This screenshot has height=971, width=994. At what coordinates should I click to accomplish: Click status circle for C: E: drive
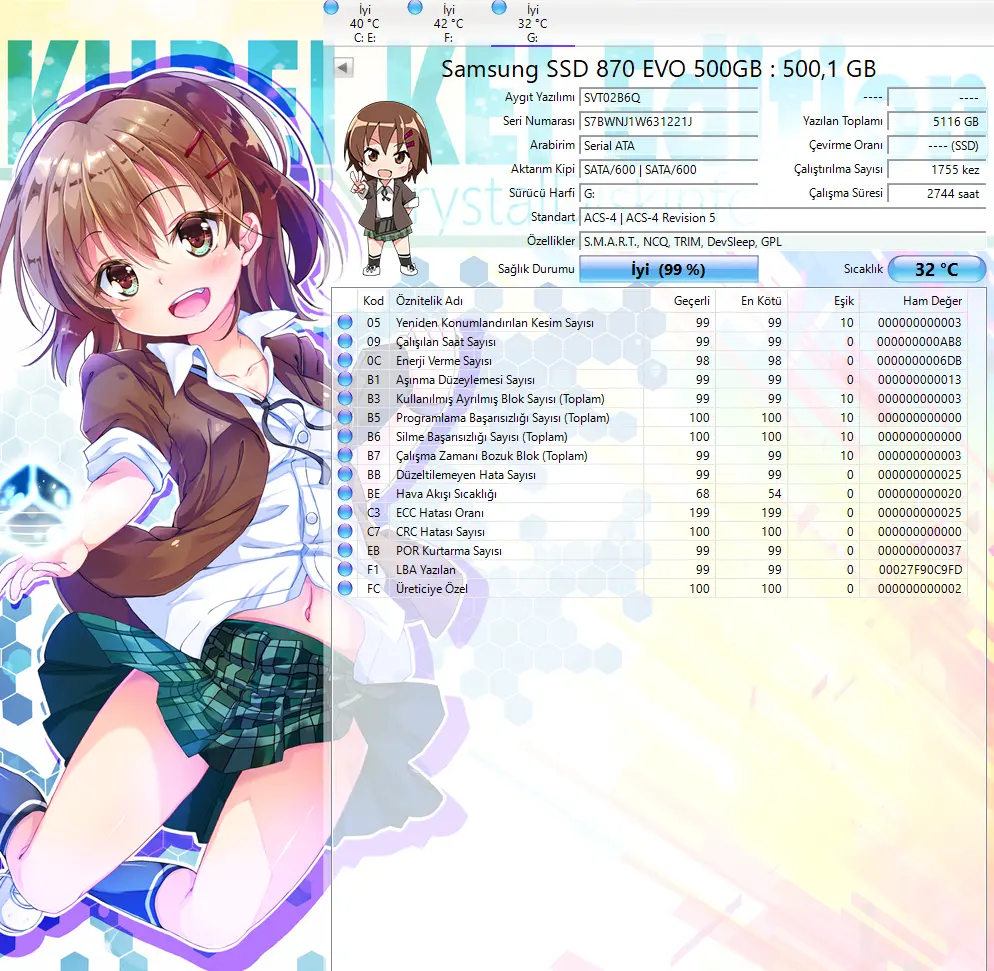coord(331,8)
